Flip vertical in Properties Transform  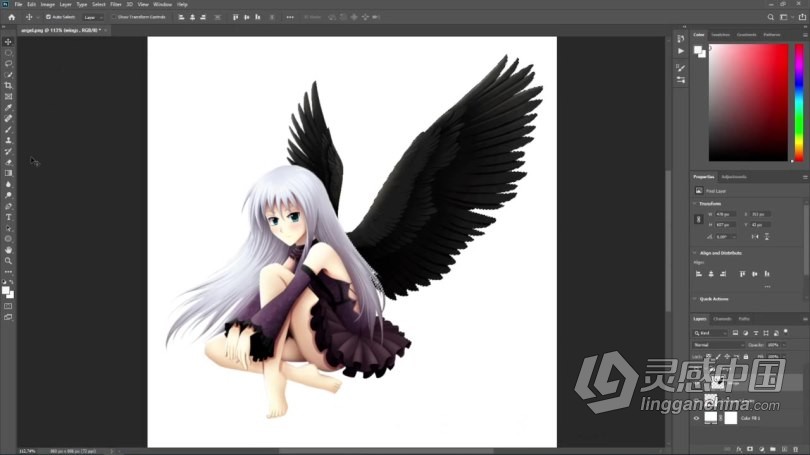(767, 237)
